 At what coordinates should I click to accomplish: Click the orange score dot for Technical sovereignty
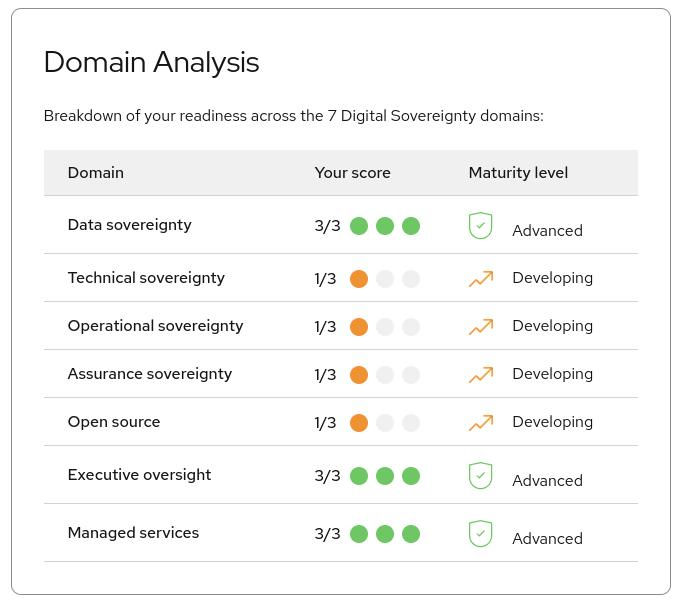tap(359, 279)
